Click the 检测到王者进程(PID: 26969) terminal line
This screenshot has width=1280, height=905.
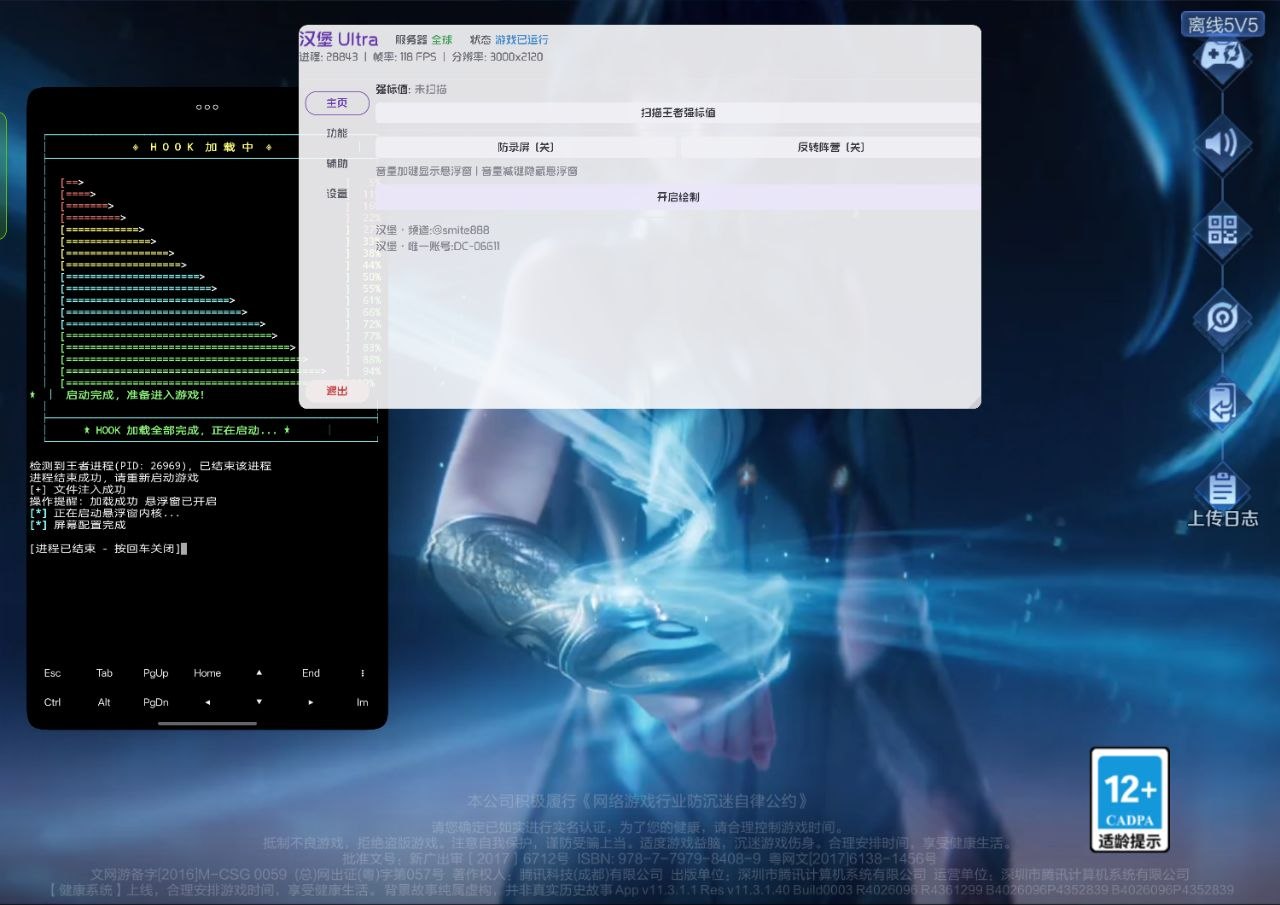coord(151,465)
